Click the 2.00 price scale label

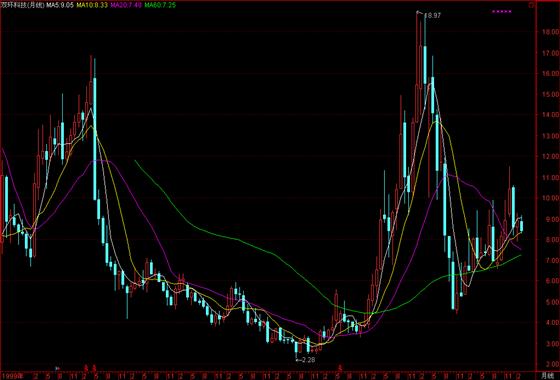tap(551, 364)
